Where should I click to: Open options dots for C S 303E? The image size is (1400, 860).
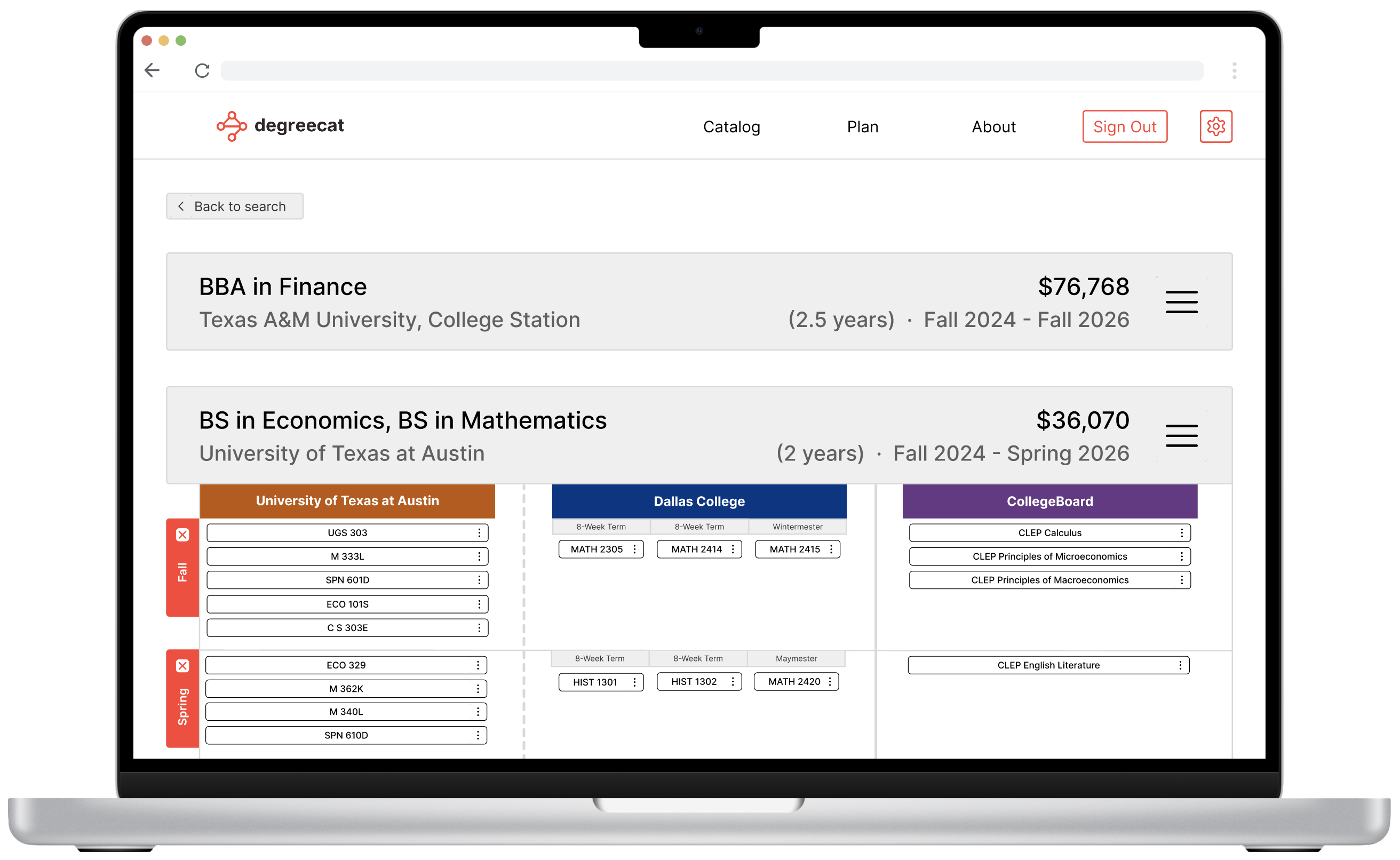[x=479, y=628]
